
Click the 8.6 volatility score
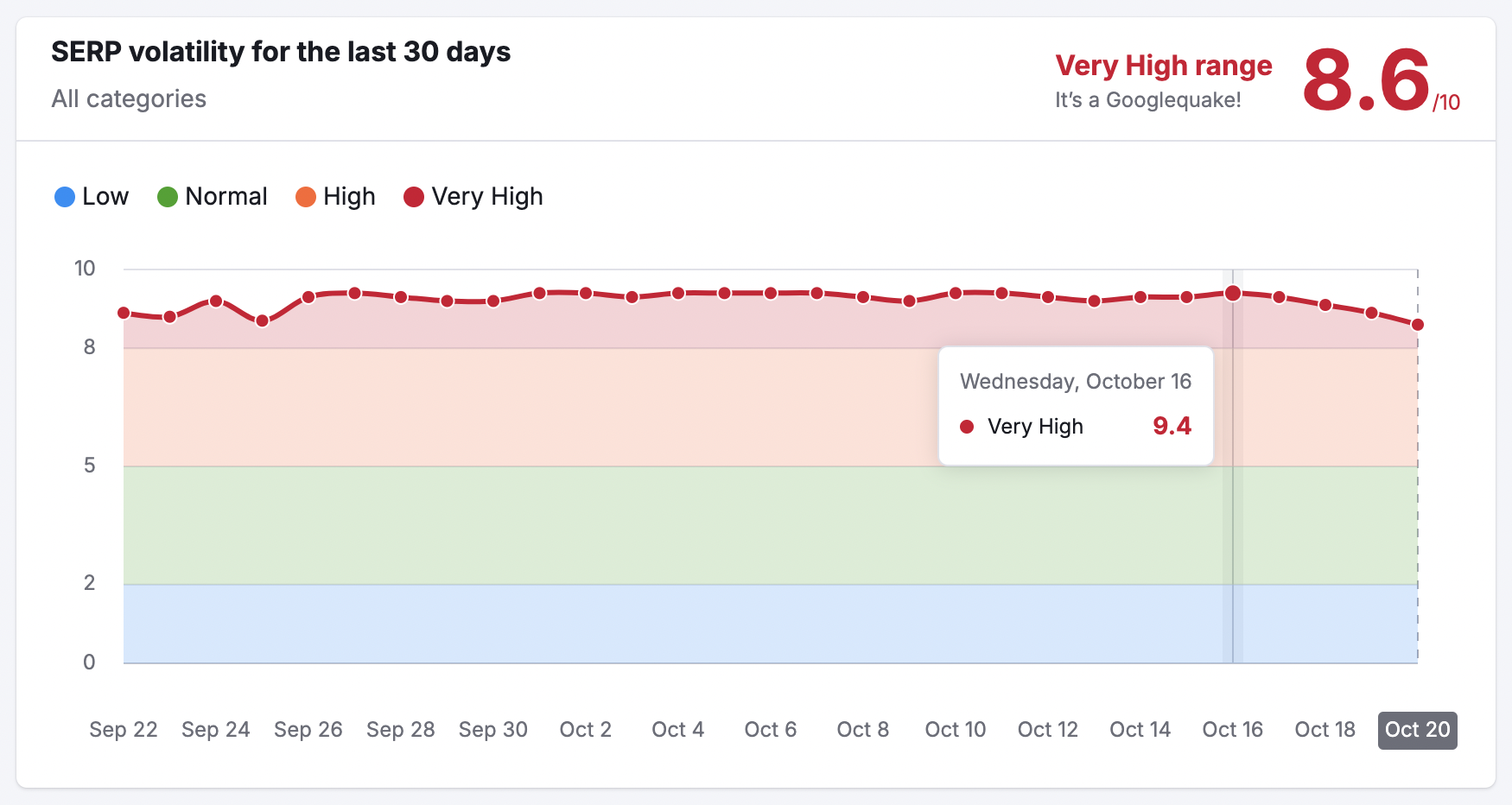[x=1366, y=80]
